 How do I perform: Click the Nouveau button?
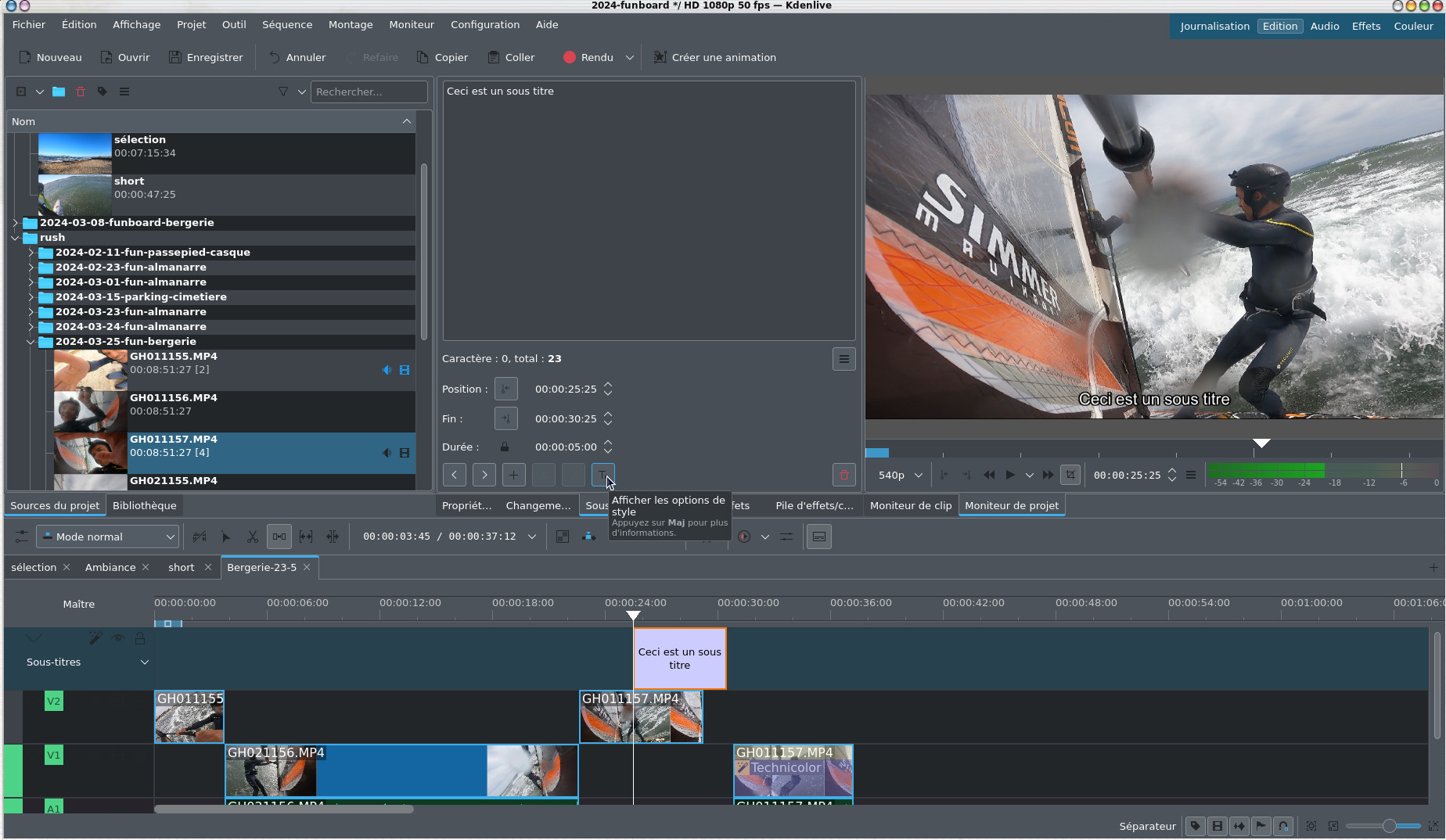pyautogui.click(x=50, y=57)
